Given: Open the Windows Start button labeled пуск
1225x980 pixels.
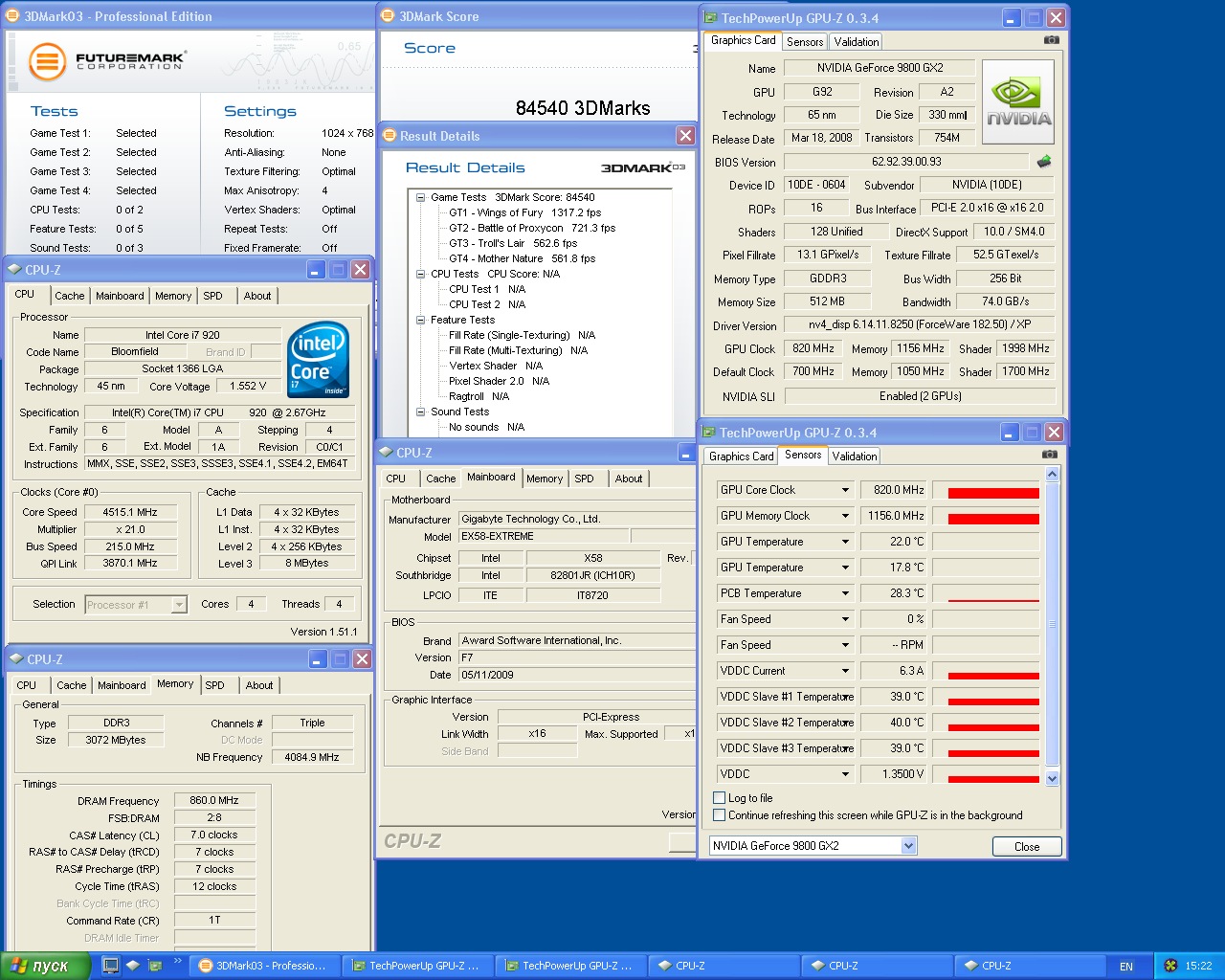Looking at the screenshot, I should pos(45,966).
